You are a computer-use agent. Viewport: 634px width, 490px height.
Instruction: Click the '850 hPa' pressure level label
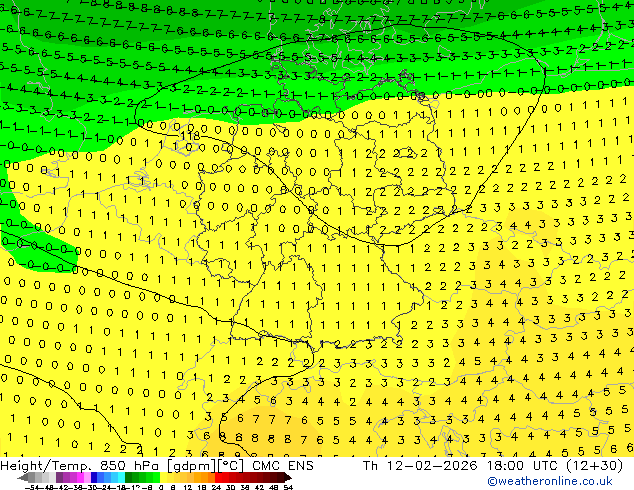click(131, 466)
